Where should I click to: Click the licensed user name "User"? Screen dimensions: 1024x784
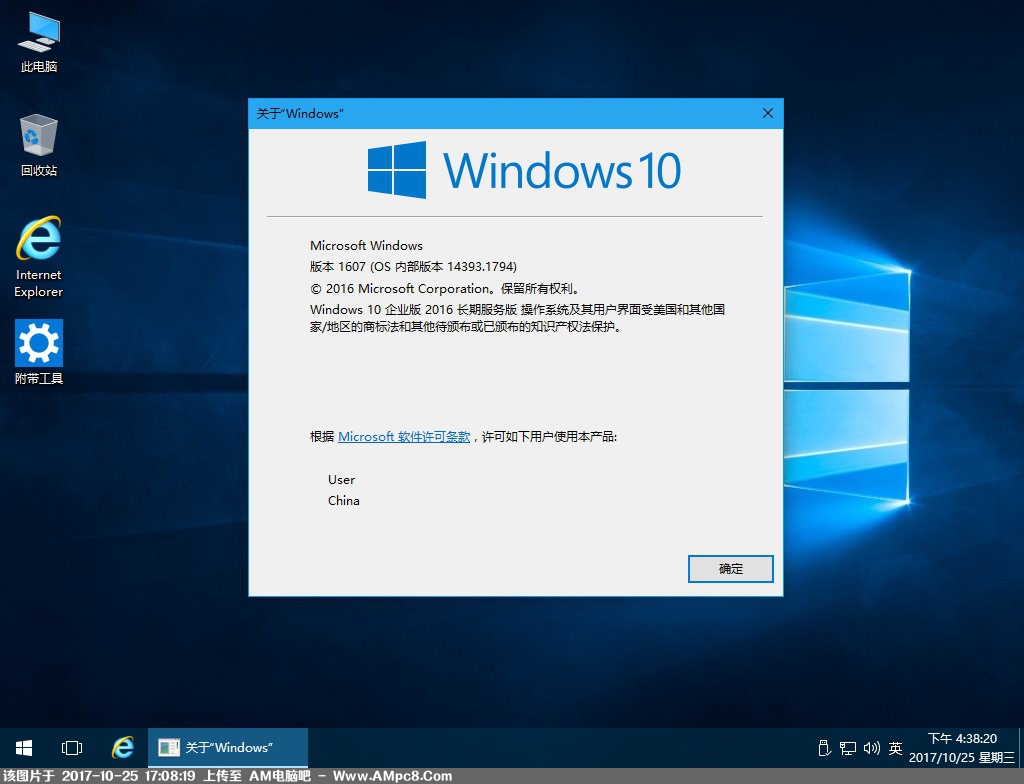click(342, 480)
